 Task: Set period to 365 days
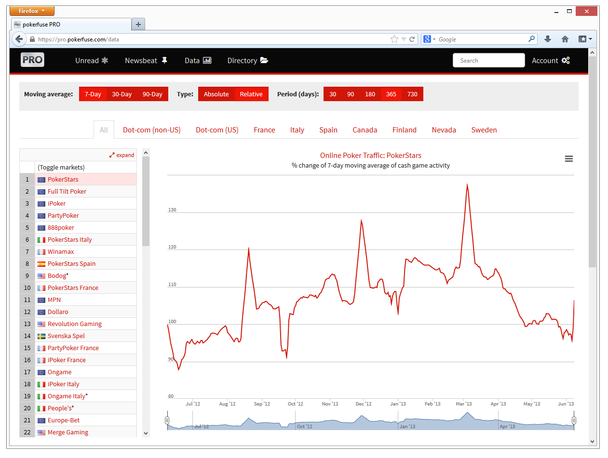click(x=391, y=94)
